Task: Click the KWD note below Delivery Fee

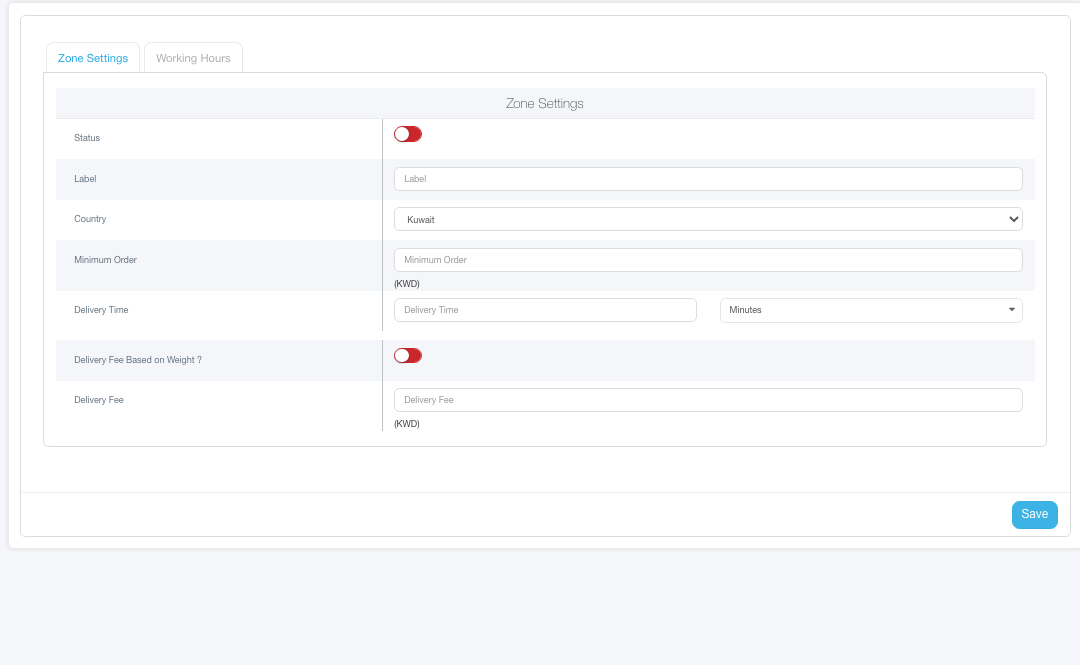Action: (407, 424)
